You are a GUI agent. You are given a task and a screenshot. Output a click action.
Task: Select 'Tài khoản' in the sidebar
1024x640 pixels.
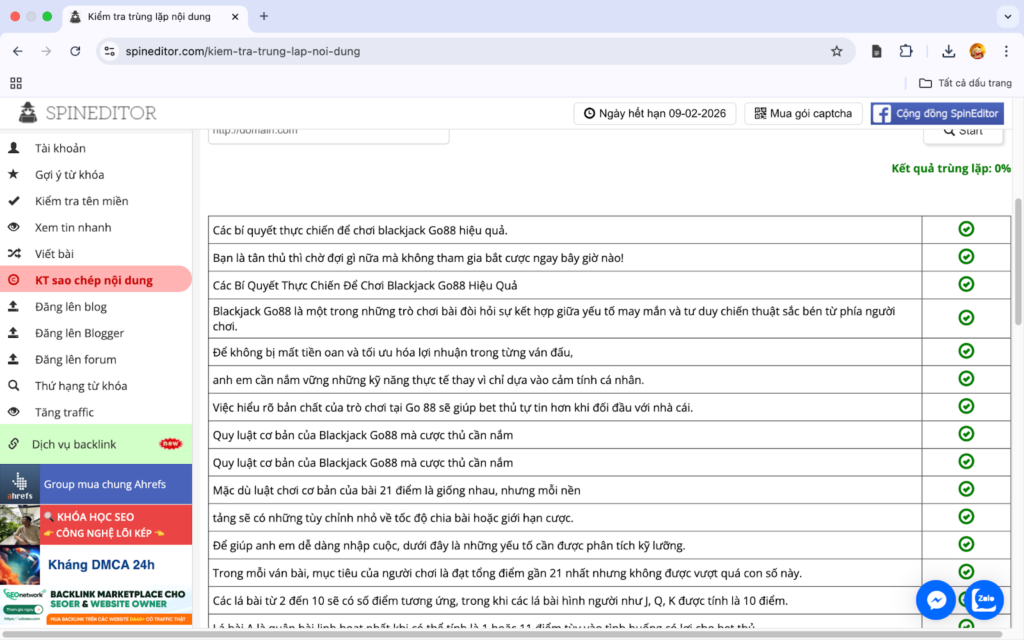pyautogui.click(x=60, y=148)
